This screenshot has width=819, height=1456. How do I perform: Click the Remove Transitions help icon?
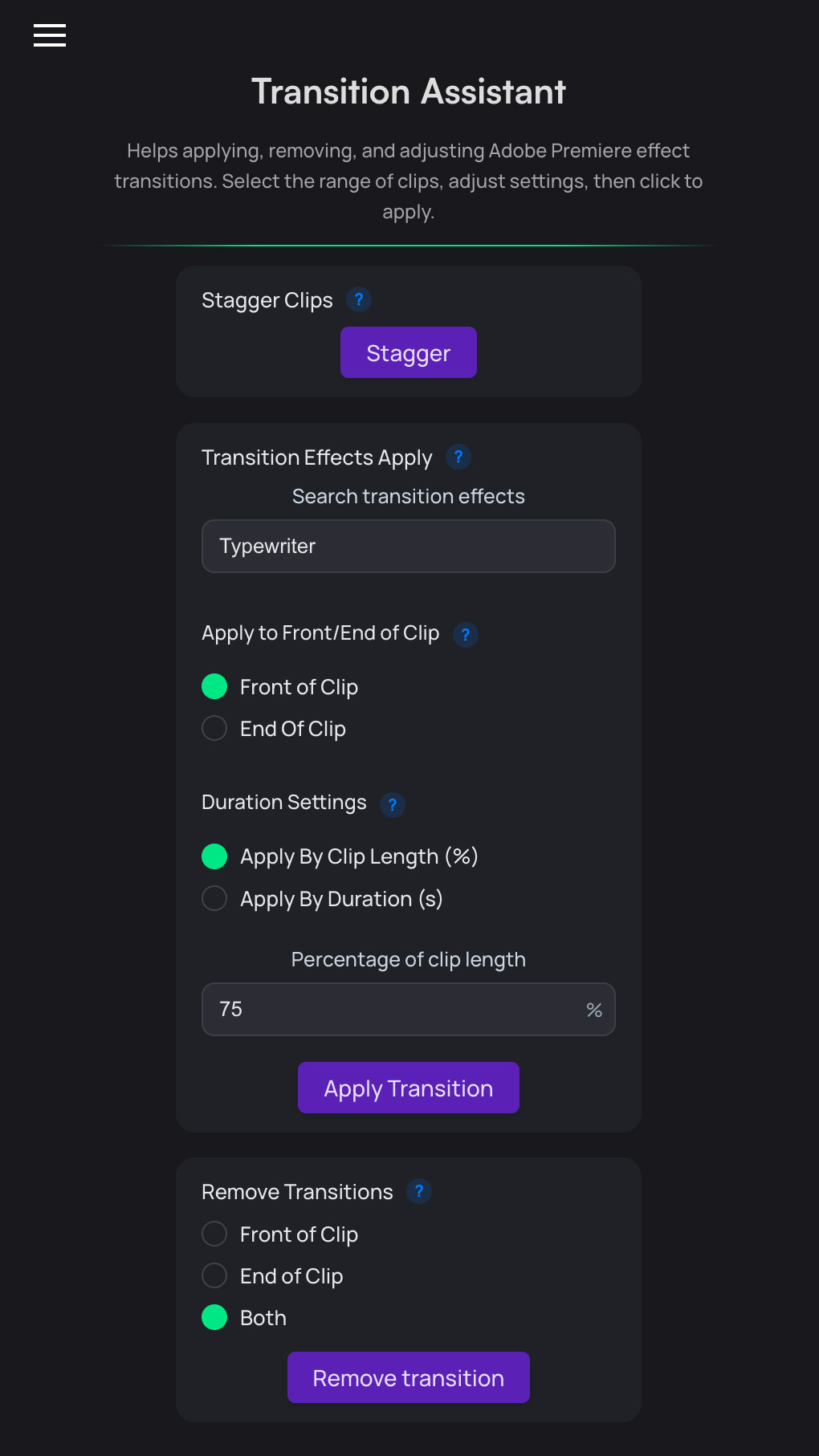click(x=419, y=1191)
